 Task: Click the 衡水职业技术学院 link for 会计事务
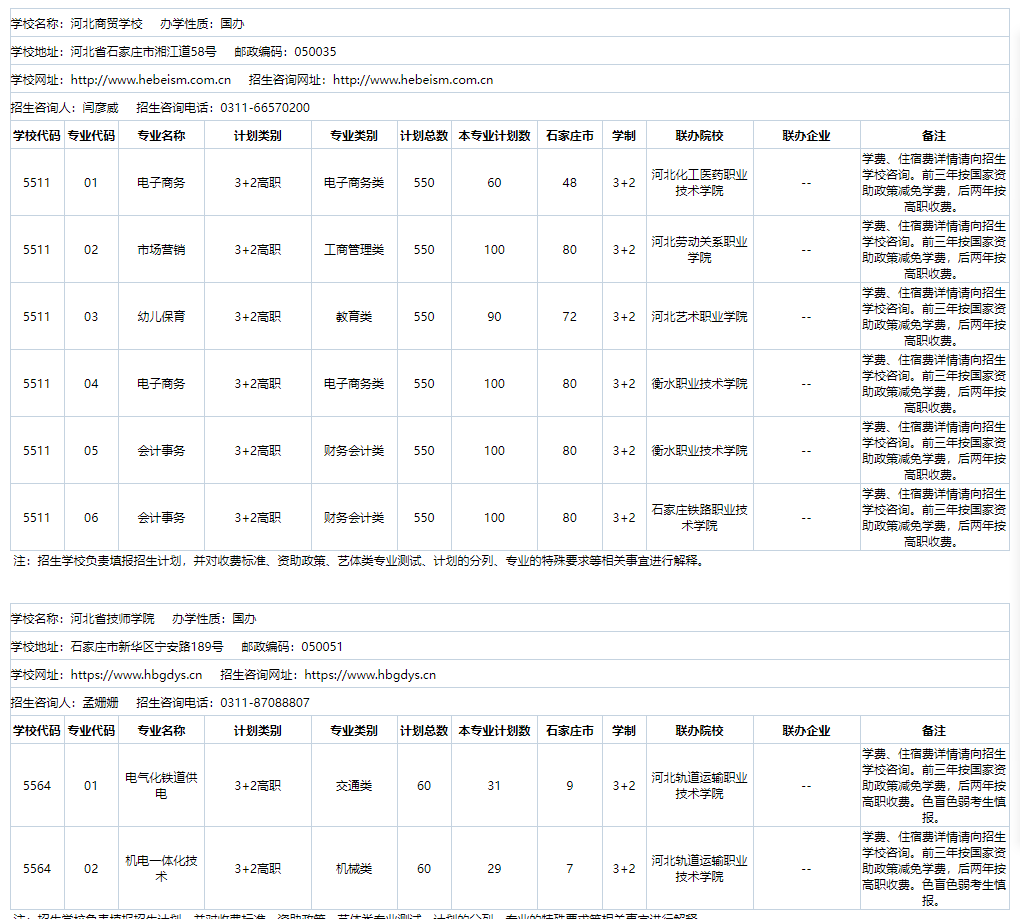click(700, 450)
